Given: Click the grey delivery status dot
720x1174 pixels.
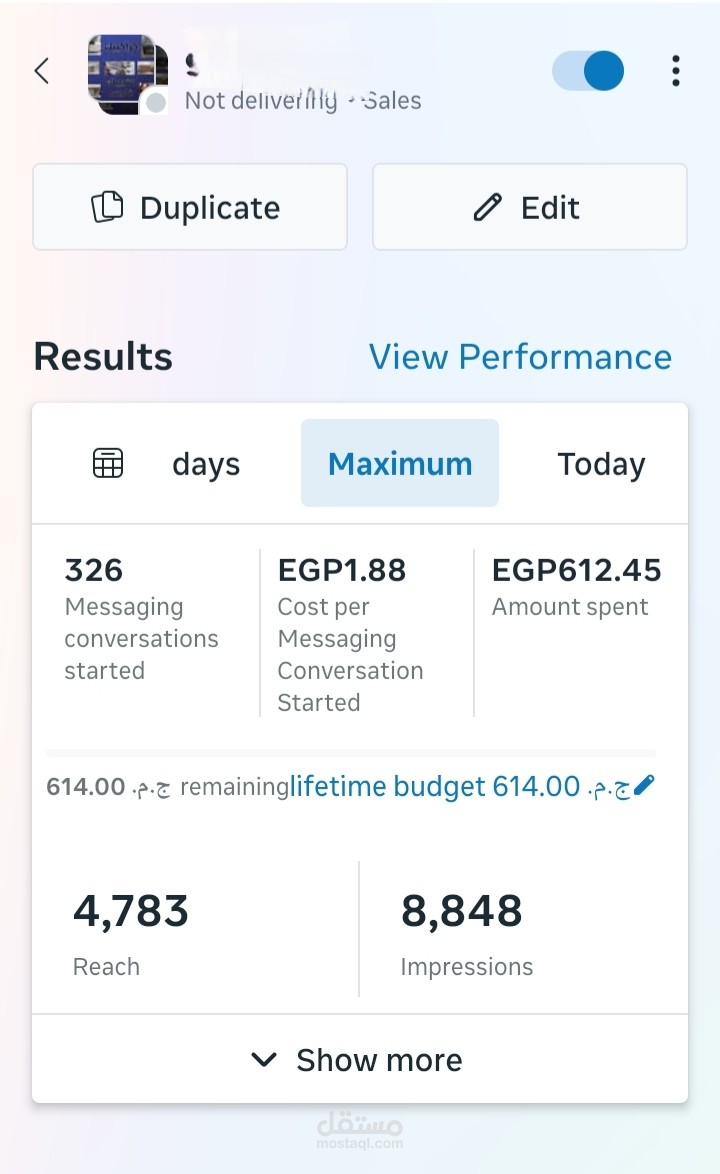Looking at the screenshot, I should tap(156, 102).
